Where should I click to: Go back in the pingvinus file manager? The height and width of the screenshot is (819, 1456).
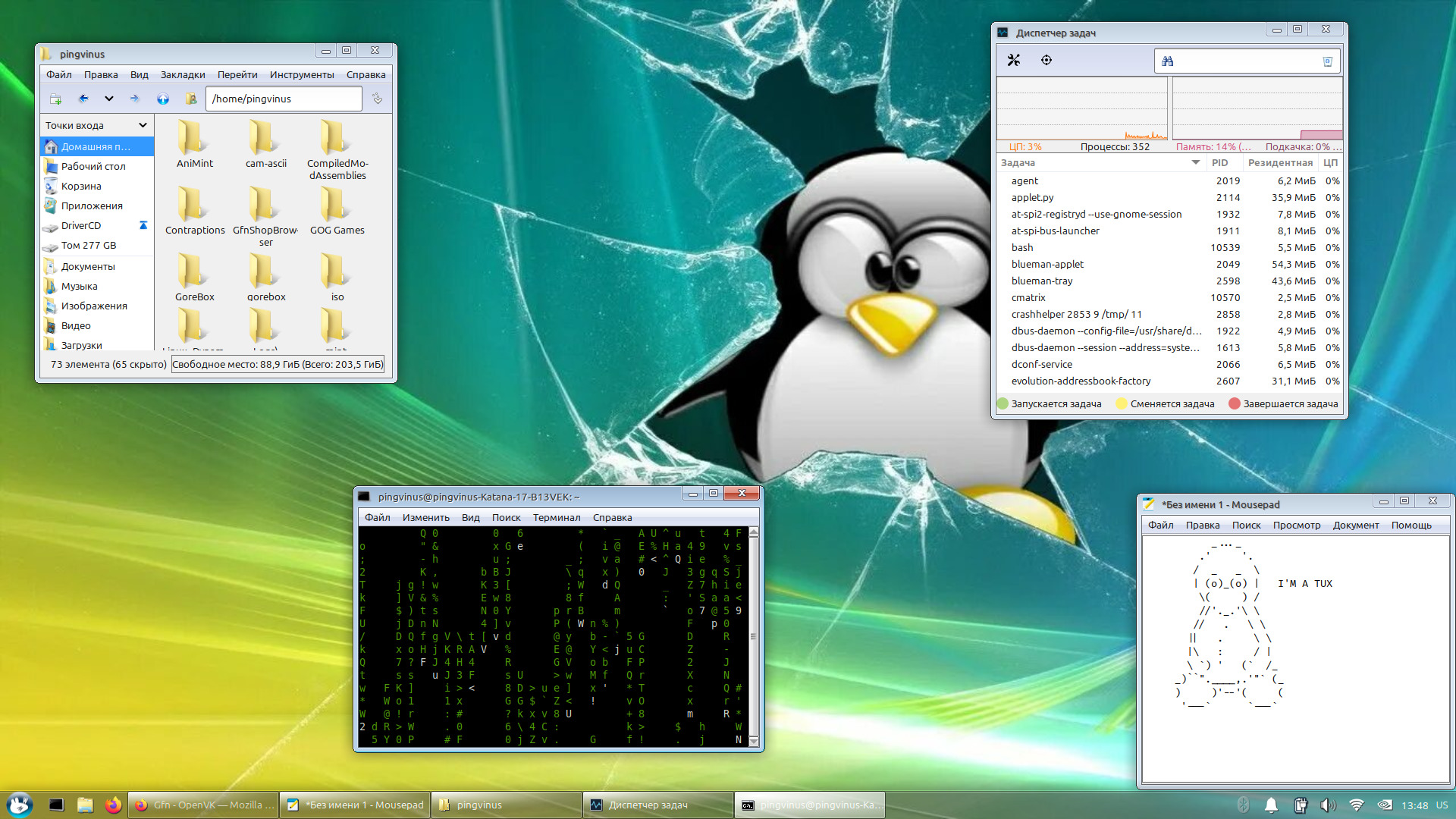click(83, 99)
